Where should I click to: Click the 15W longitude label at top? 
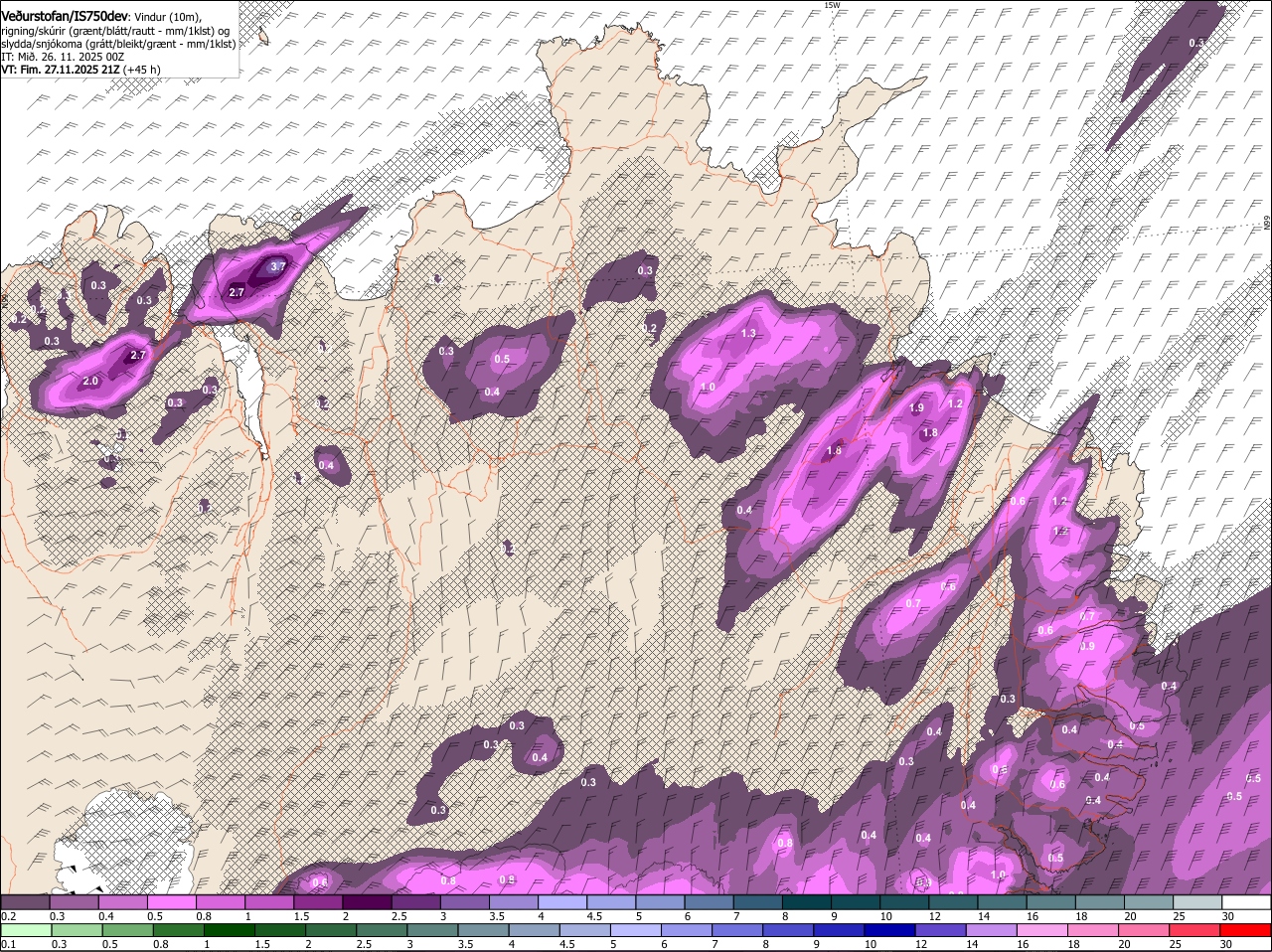(832, 5)
